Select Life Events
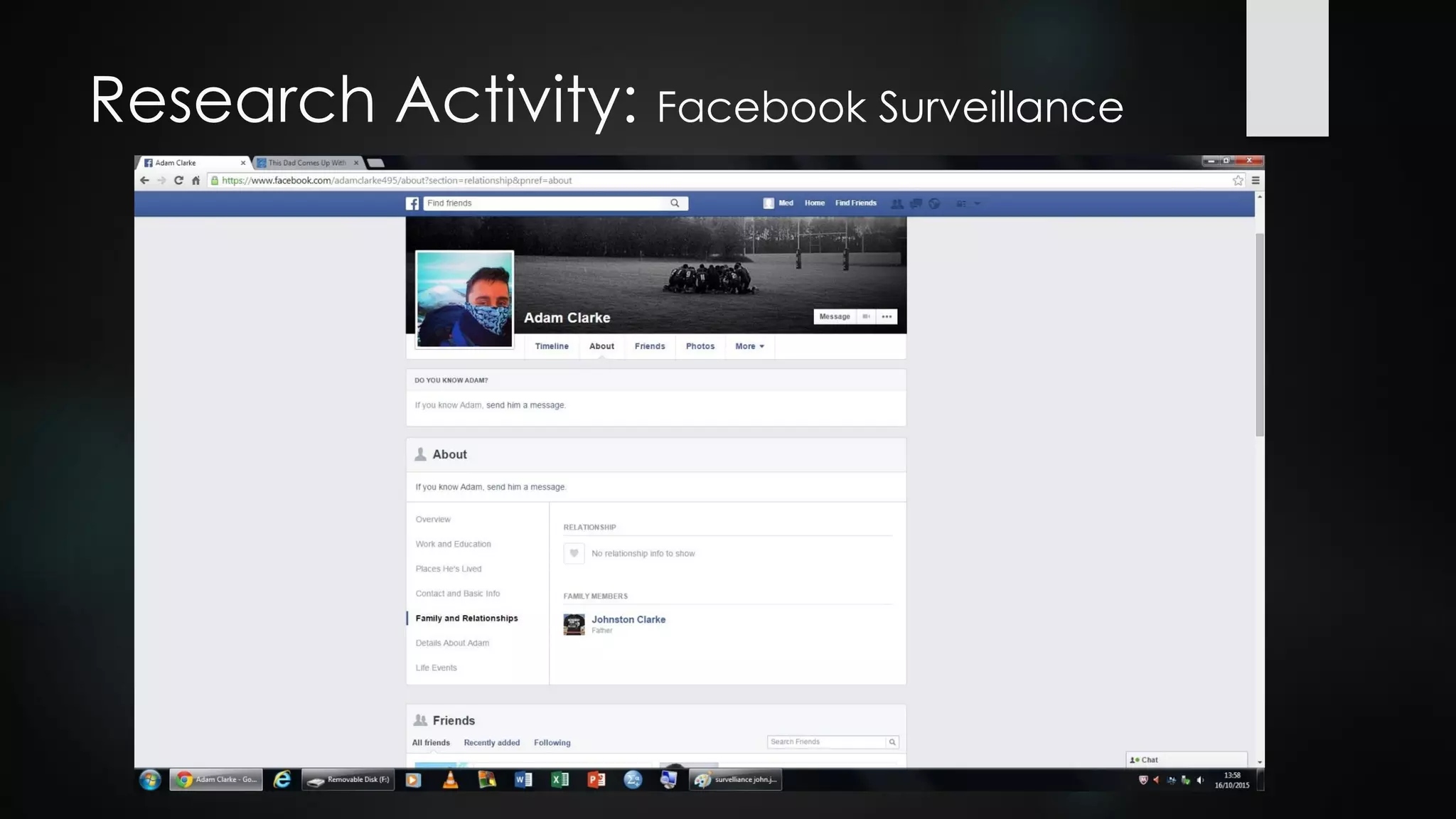Viewport: 1456px width, 819px height. tap(437, 668)
